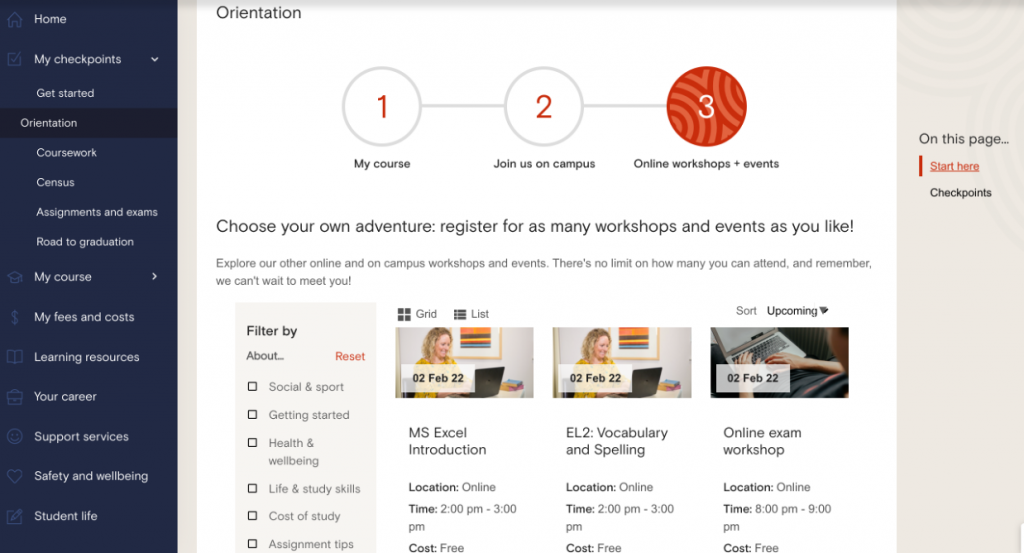Select Orientation in the sidebar

(48, 123)
